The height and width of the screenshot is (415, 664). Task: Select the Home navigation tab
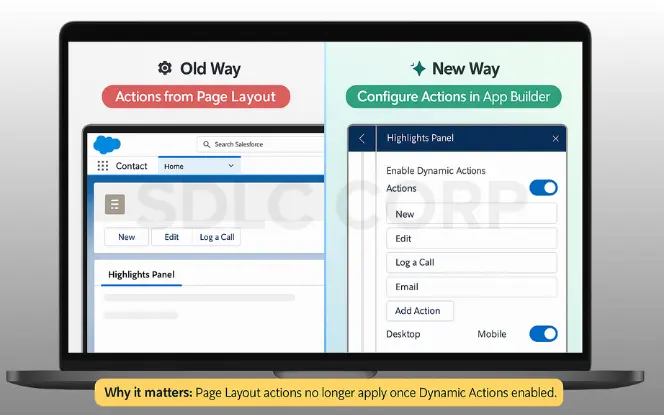click(199, 166)
